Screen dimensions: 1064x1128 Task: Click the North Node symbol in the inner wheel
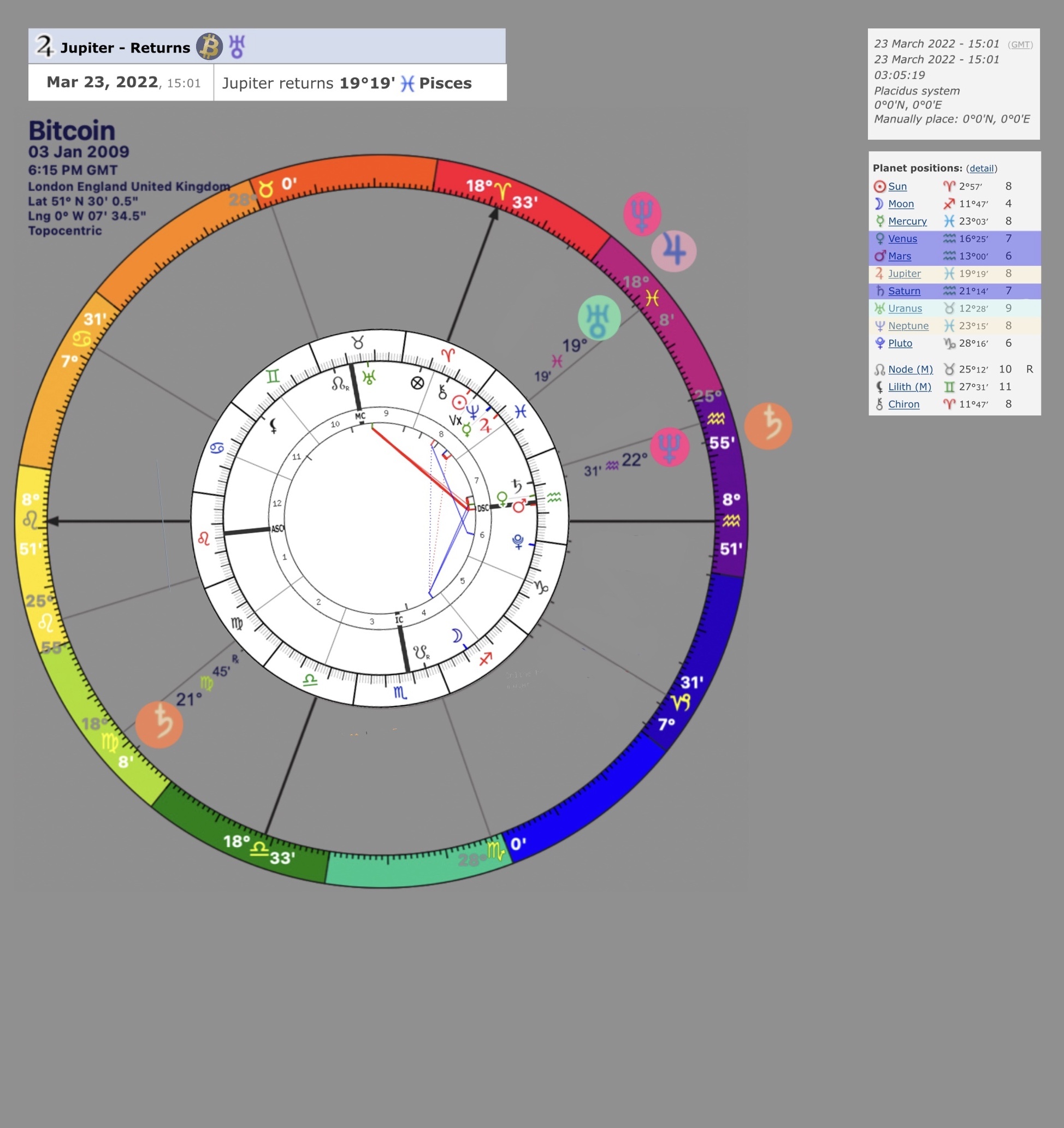(x=340, y=384)
